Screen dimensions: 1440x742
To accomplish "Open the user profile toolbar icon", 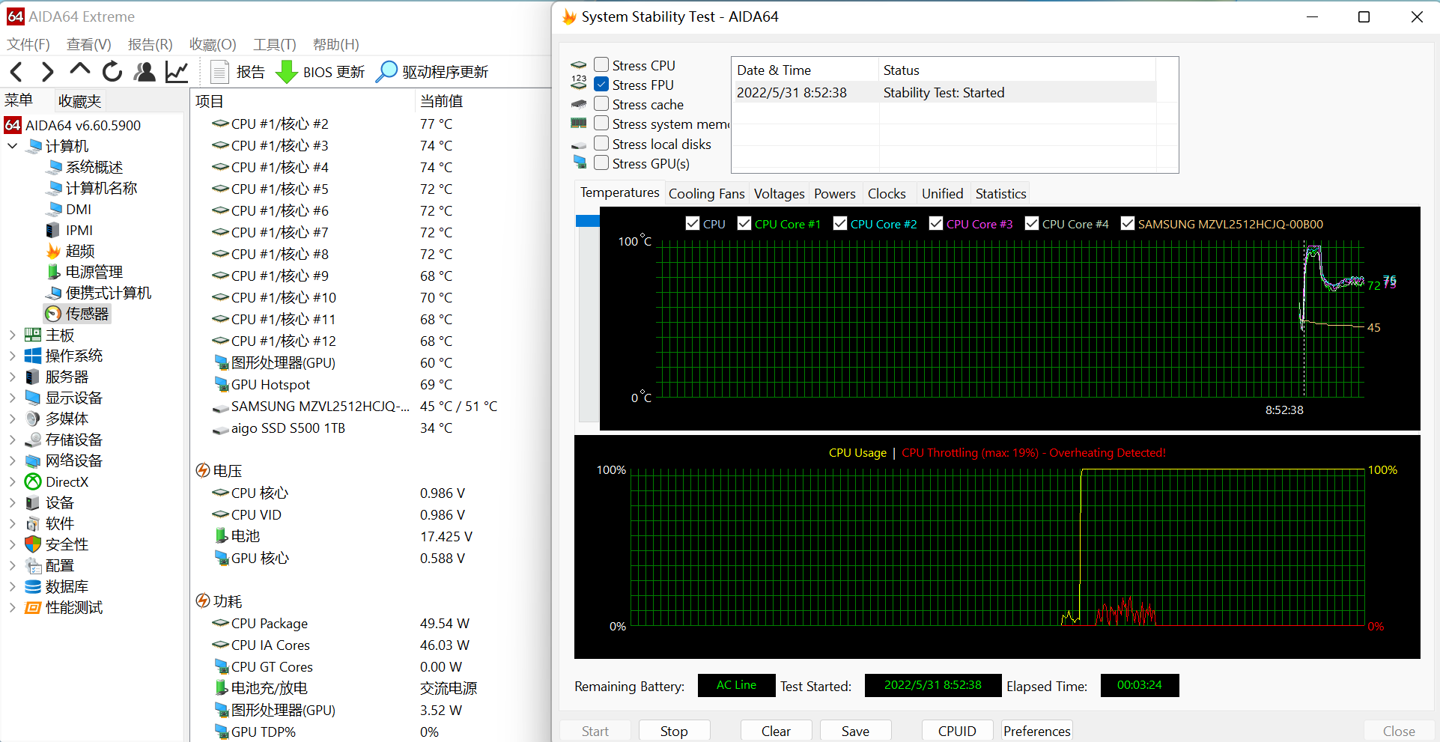I will [x=145, y=72].
